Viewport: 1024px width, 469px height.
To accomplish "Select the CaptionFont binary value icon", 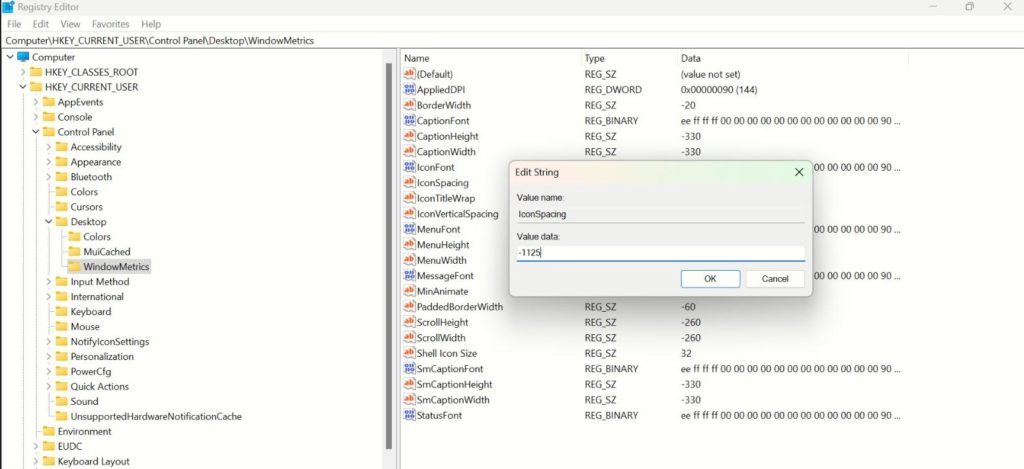I will (409, 121).
